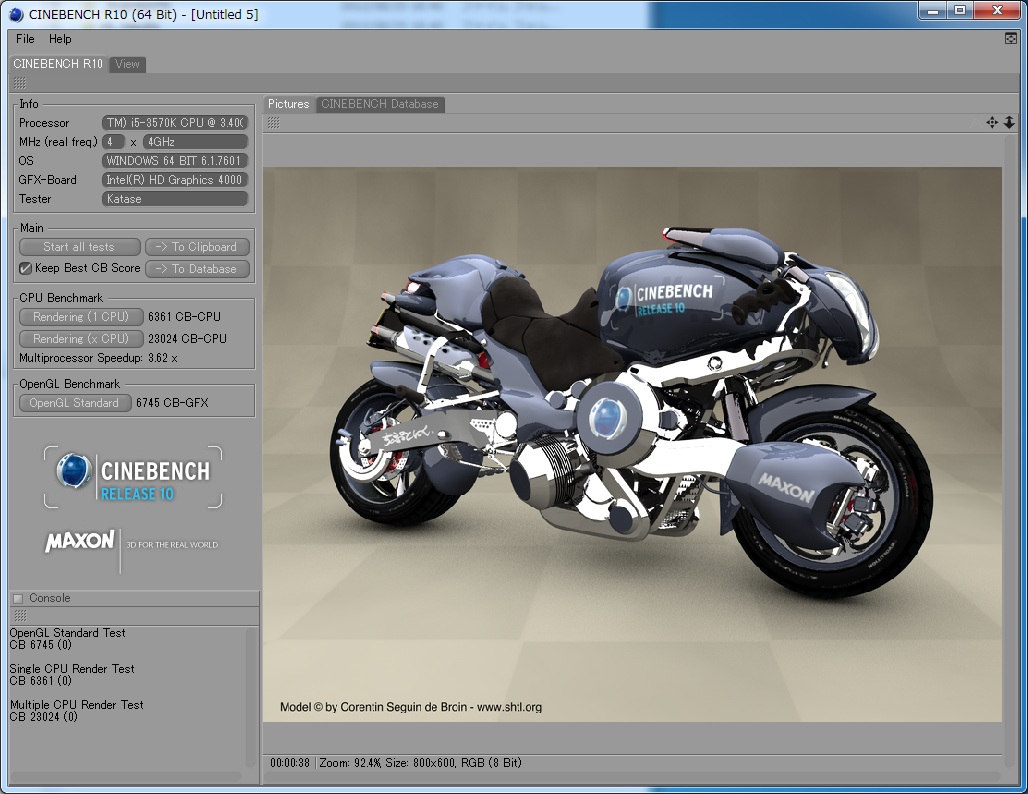Click the grip handle in the Console panel
This screenshot has width=1028, height=794.
(20, 615)
